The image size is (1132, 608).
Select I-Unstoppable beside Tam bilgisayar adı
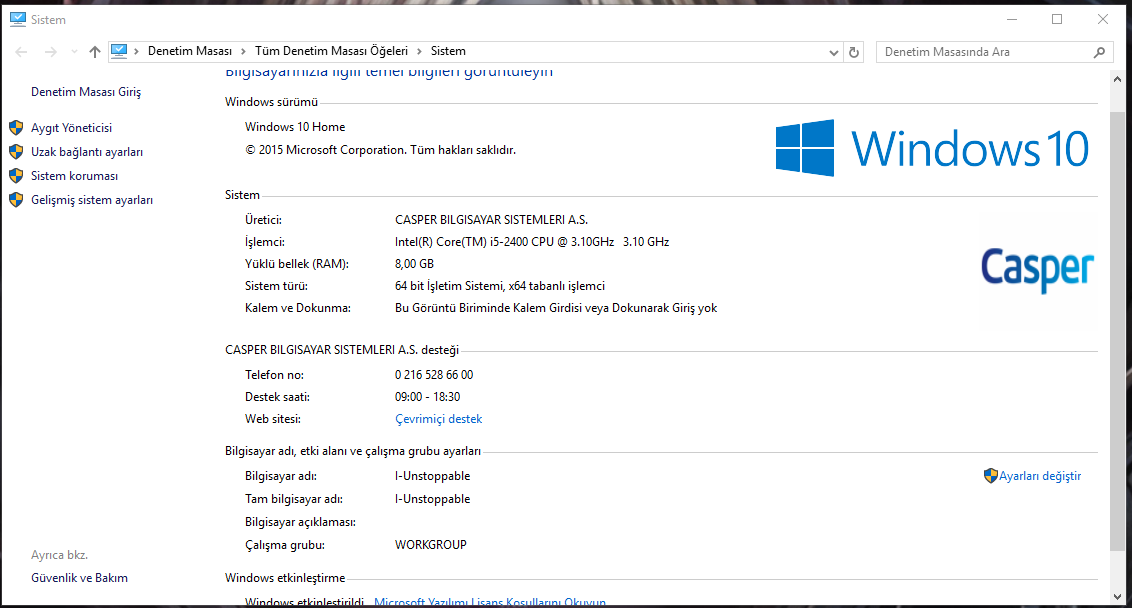click(x=432, y=499)
